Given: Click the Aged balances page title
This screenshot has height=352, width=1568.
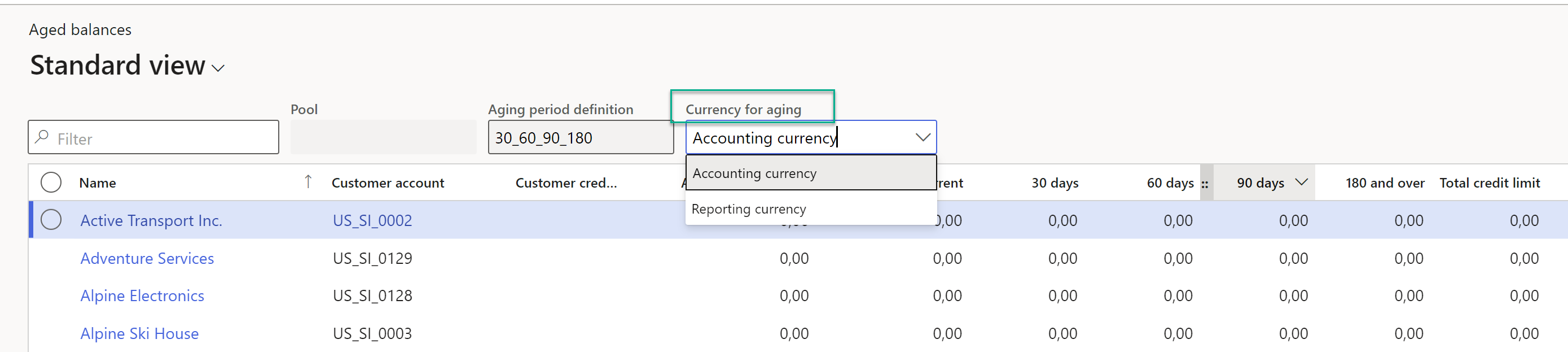Looking at the screenshot, I should click(x=80, y=29).
